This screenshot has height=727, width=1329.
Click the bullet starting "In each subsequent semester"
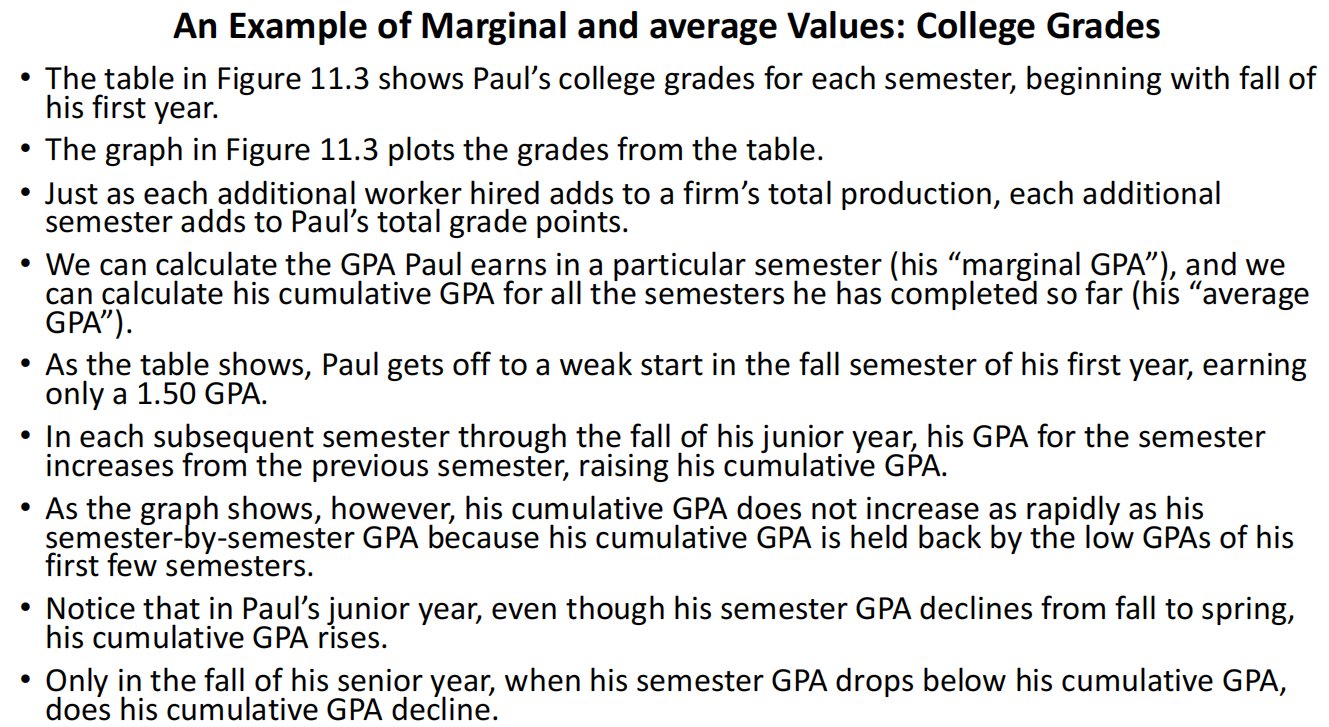(655, 437)
